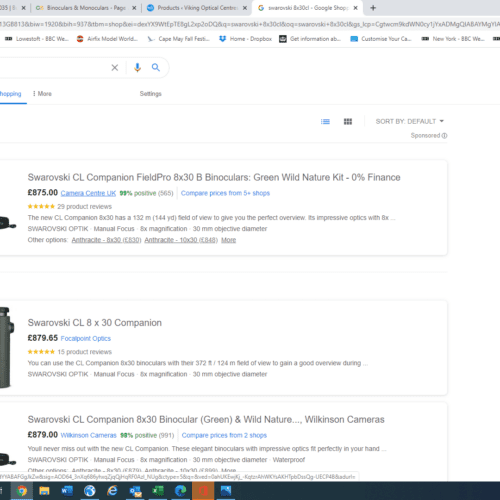Open Swarovski CL Companion FieldPro 8x30 B listing

click(214, 177)
